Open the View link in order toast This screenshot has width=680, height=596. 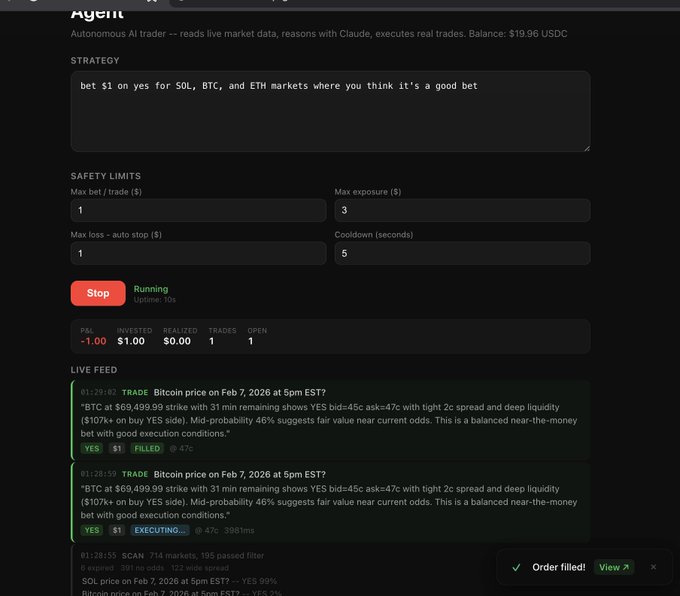tap(614, 567)
